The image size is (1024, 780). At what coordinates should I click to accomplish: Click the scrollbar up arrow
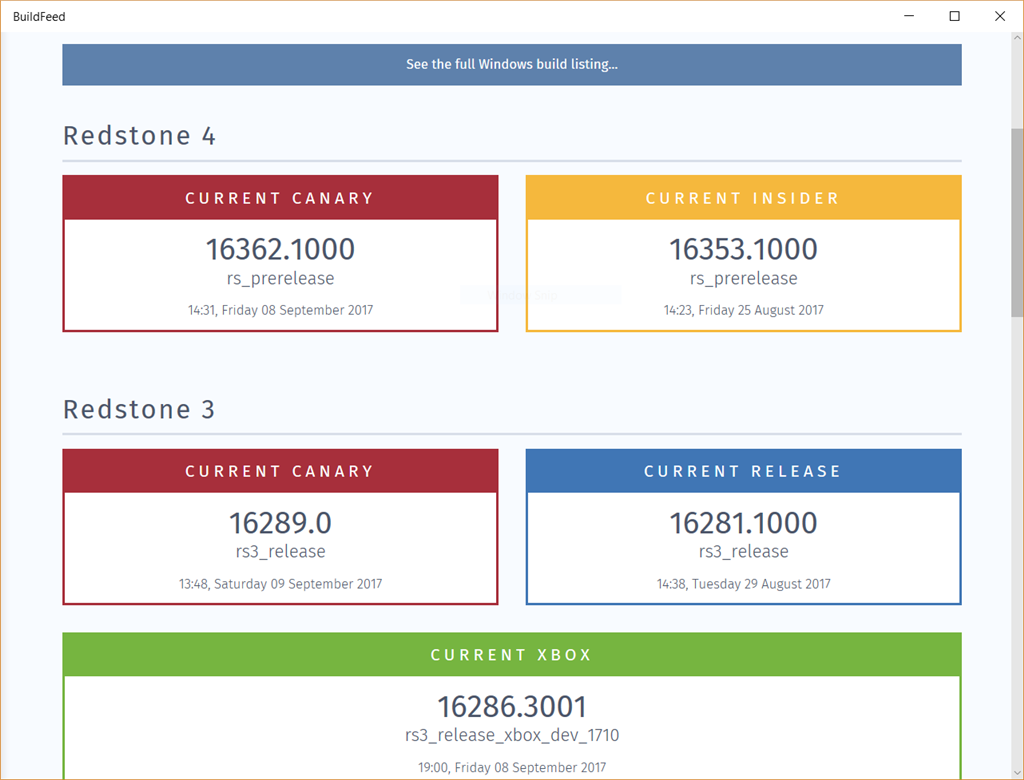[x=1017, y=38]
